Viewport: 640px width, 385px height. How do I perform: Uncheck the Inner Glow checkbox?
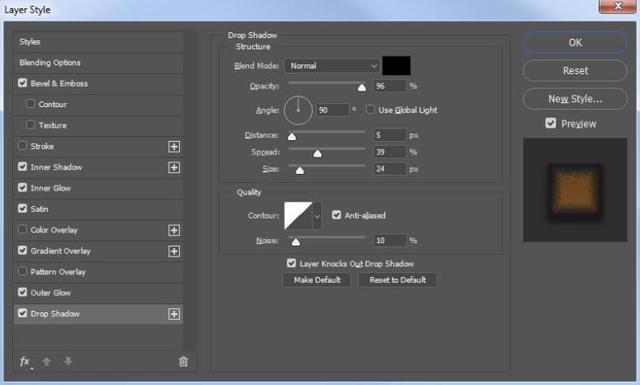pyautogui.click(x=22, y=187)
